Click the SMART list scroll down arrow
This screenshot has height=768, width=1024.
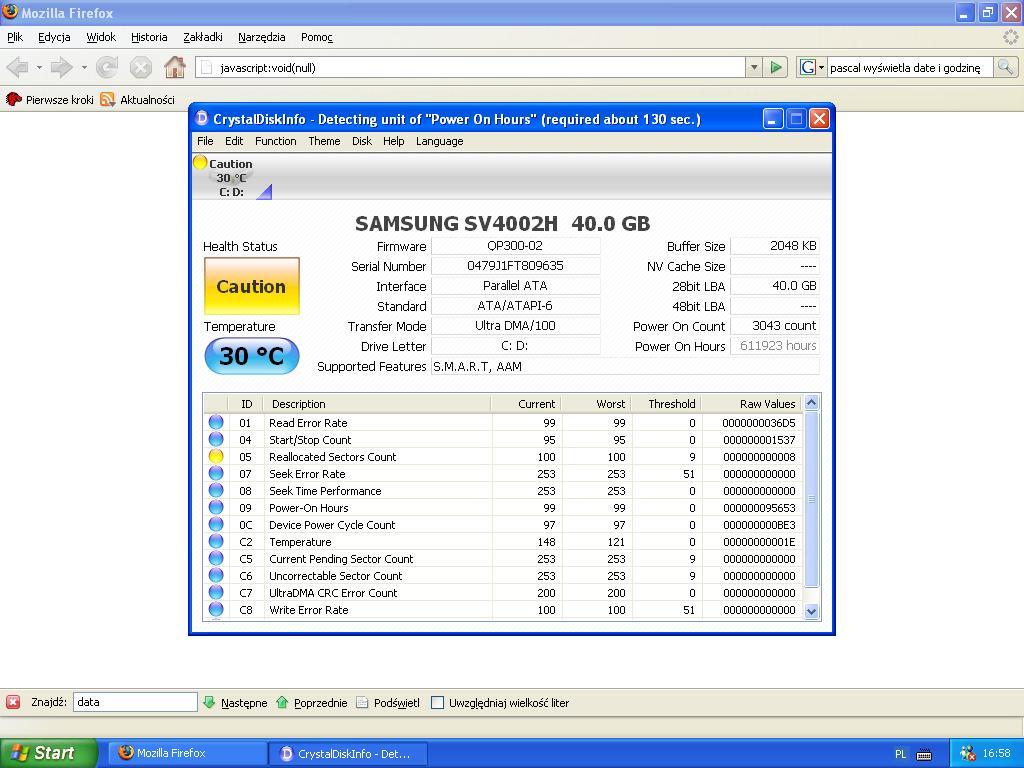pyautogui.click(x=812, y=611)
